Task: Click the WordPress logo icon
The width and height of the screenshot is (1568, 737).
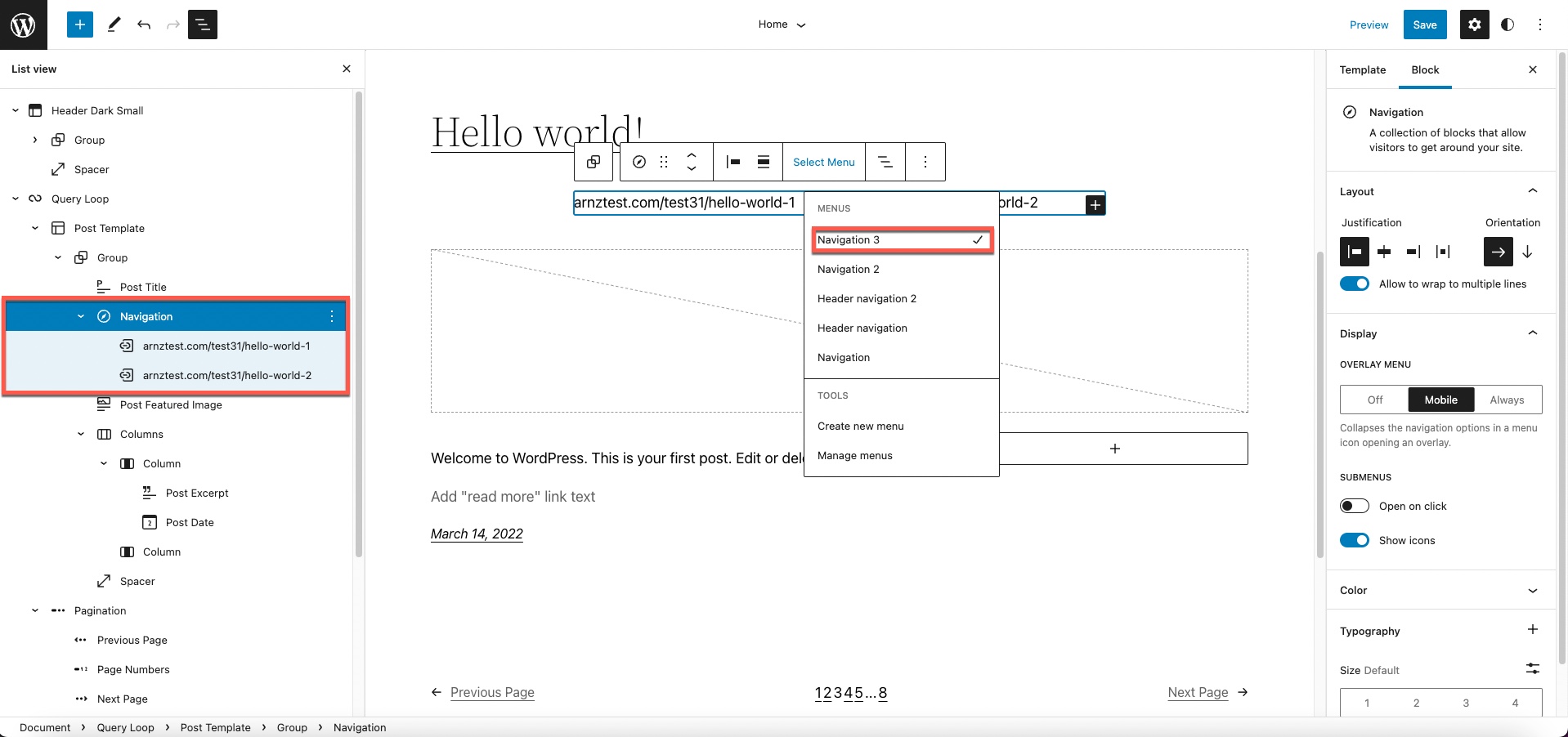Action: 23,25
